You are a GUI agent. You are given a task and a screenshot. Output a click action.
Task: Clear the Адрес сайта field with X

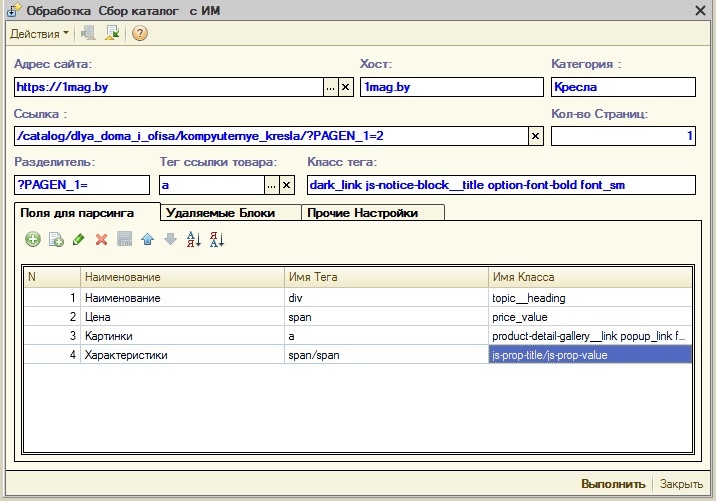(346, 87)
